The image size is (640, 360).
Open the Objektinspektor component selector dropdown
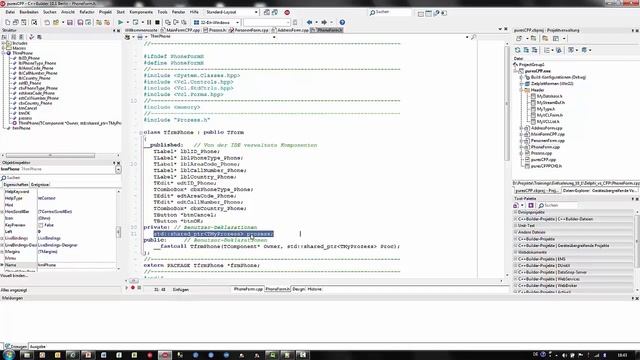click(118, 169)
